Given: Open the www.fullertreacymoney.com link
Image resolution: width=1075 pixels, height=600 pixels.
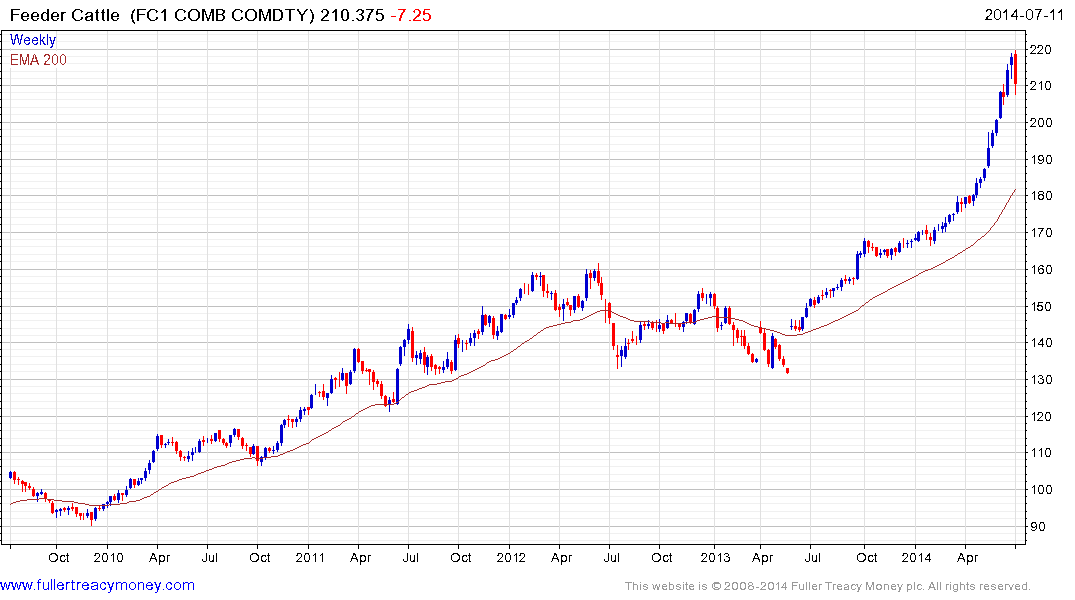Looking at the screenshot, I should coord(97,586).
